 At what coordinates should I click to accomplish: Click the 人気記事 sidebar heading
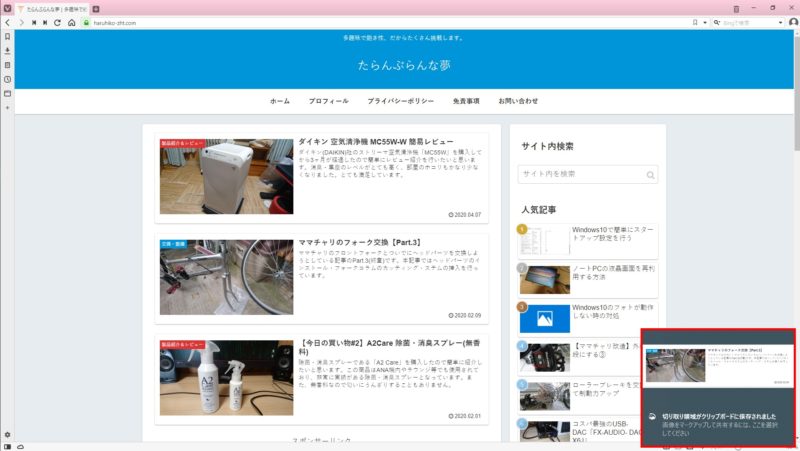point(539,210)
